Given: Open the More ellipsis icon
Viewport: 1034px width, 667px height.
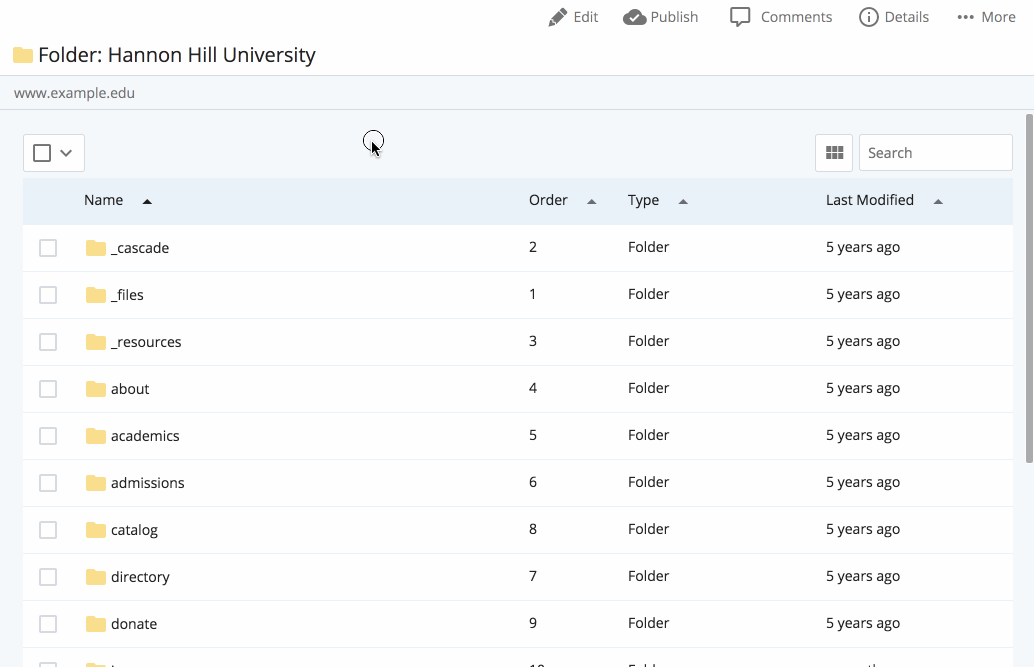Looking at the screenshot, I should point(965,17).
